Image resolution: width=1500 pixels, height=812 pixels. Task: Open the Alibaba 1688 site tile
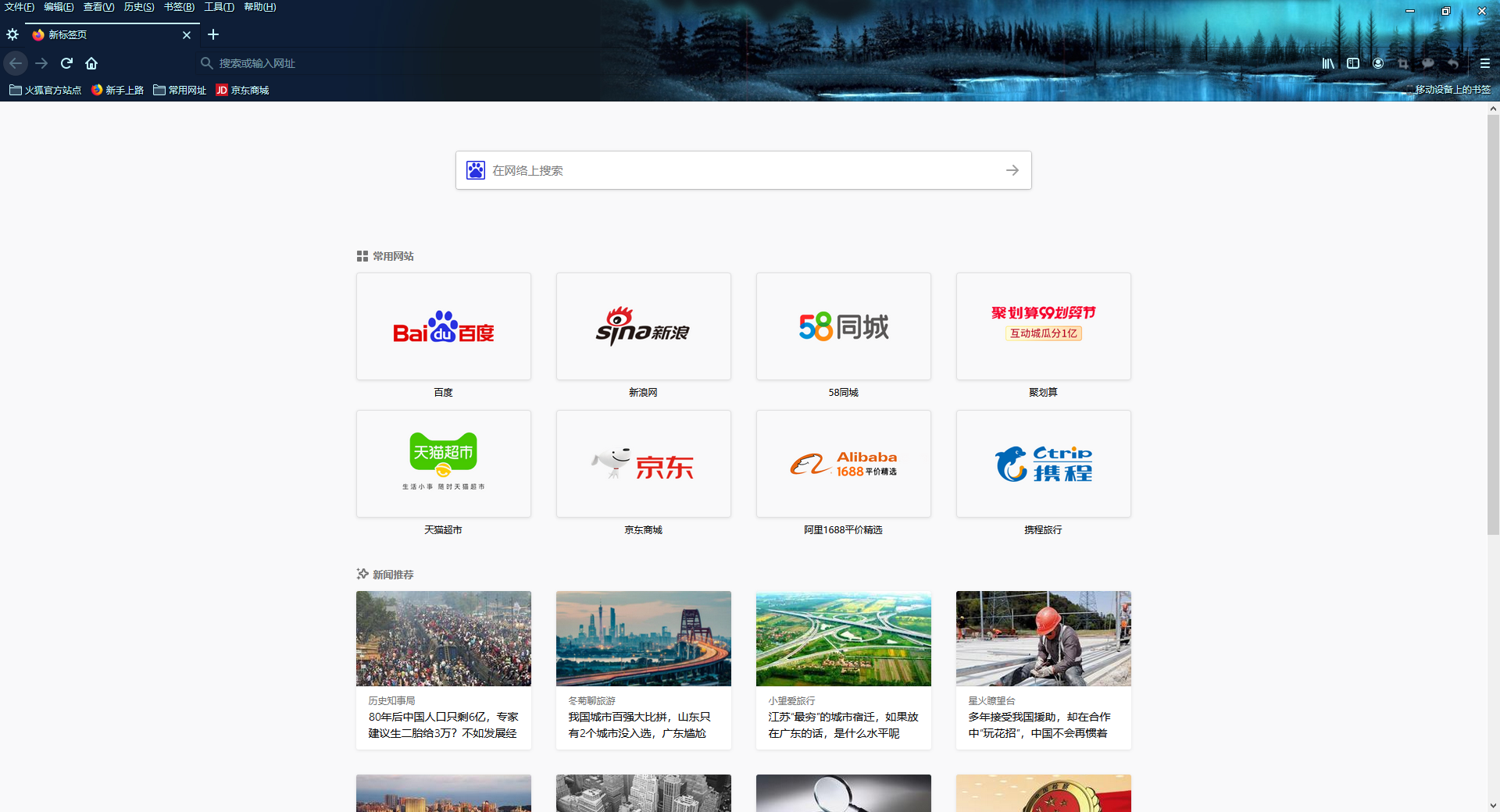coord(844,464)
